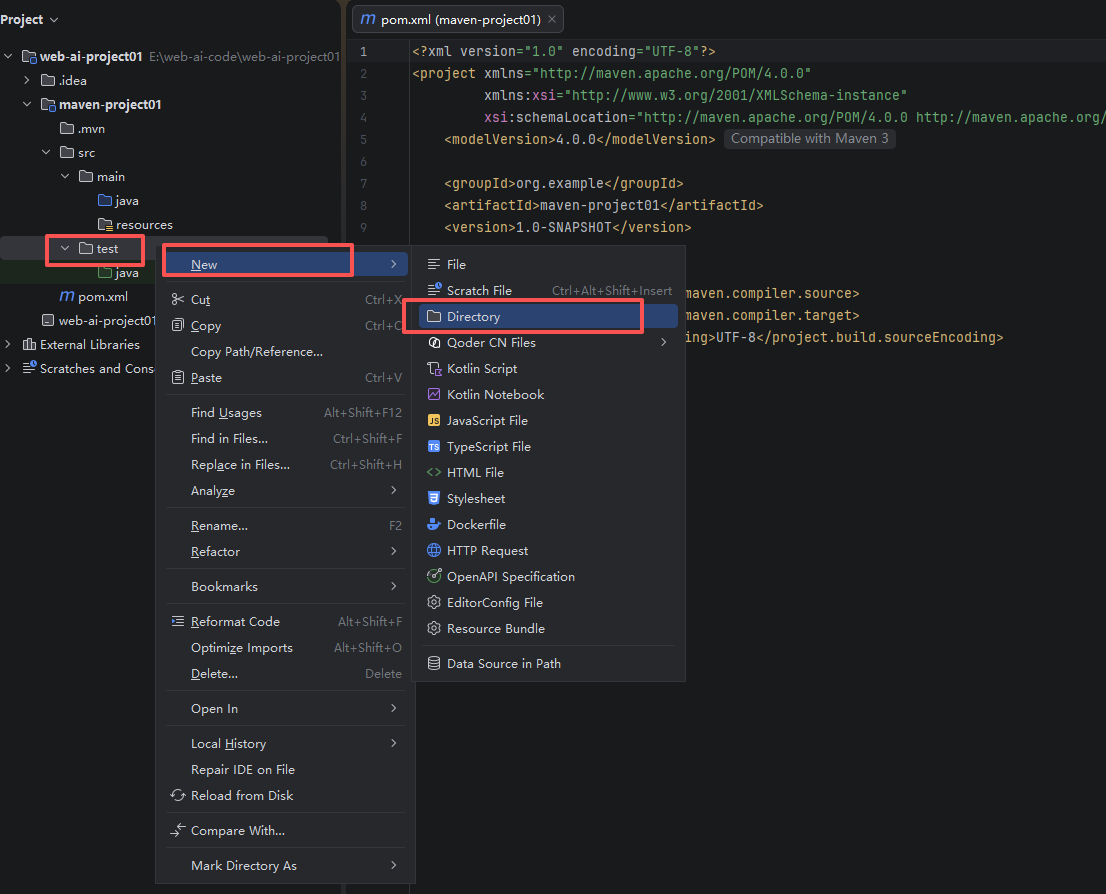Collapse the src folder in the tree

pyautogui.click(x=46, y=152)
